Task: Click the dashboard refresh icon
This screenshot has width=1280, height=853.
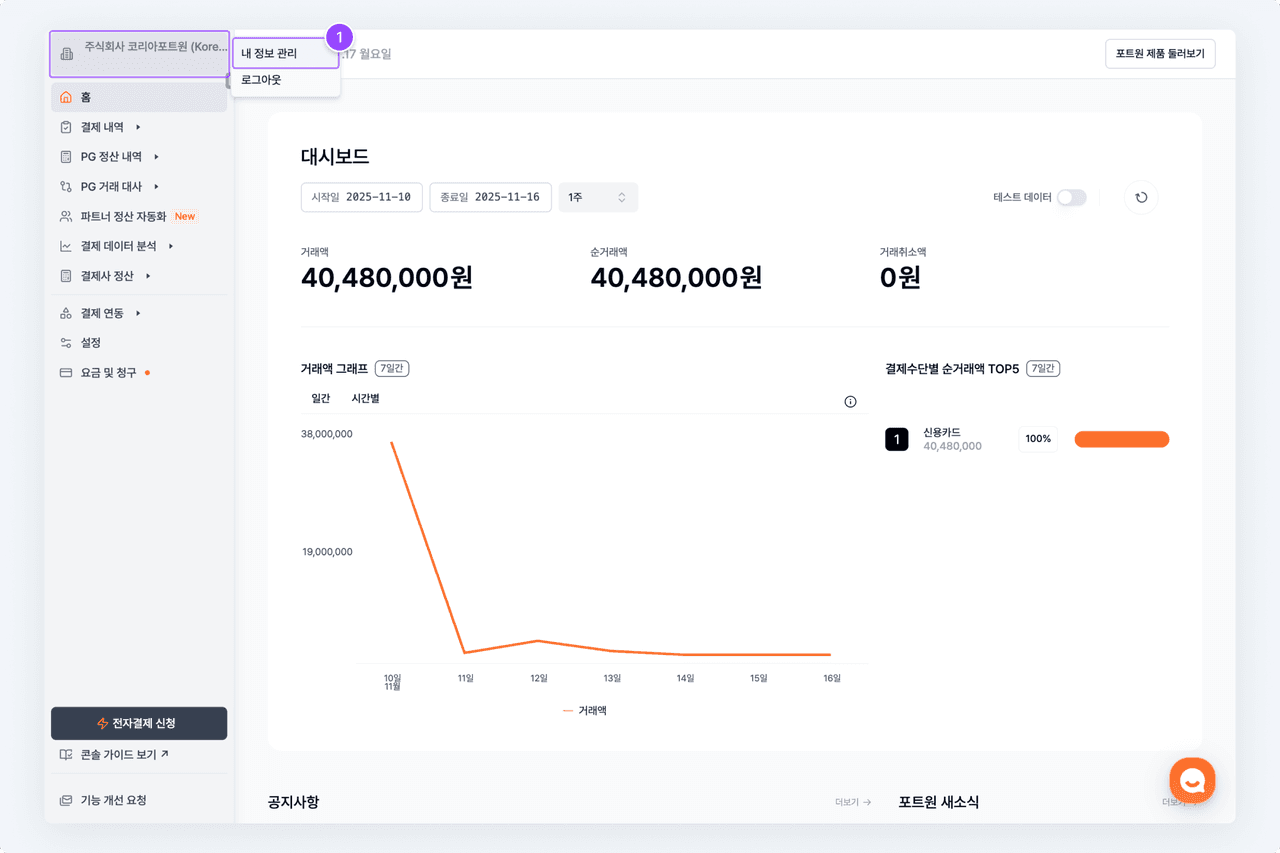Action: tap(1141, 198)
